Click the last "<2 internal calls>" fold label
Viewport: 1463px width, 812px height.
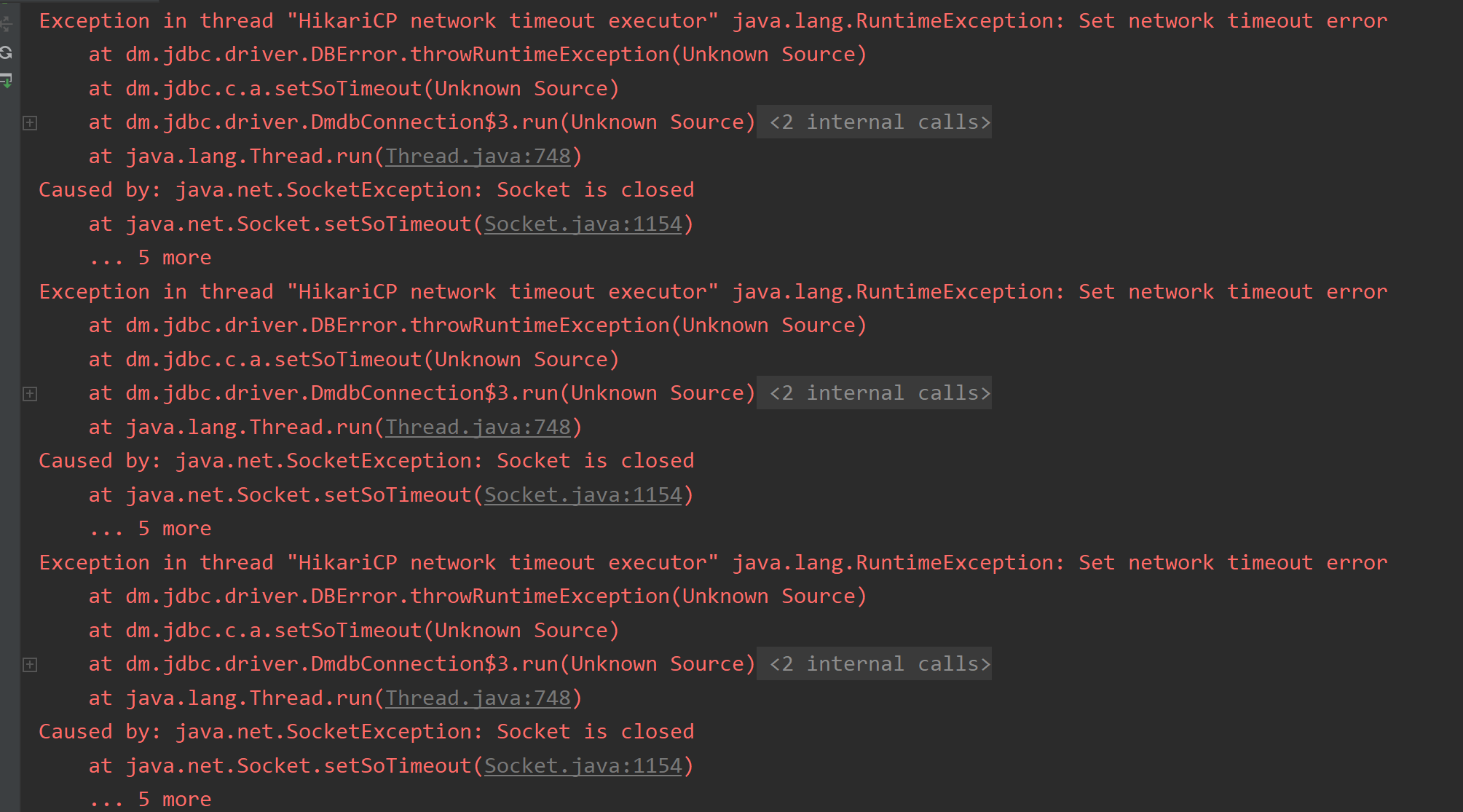[x=880, y=664]
